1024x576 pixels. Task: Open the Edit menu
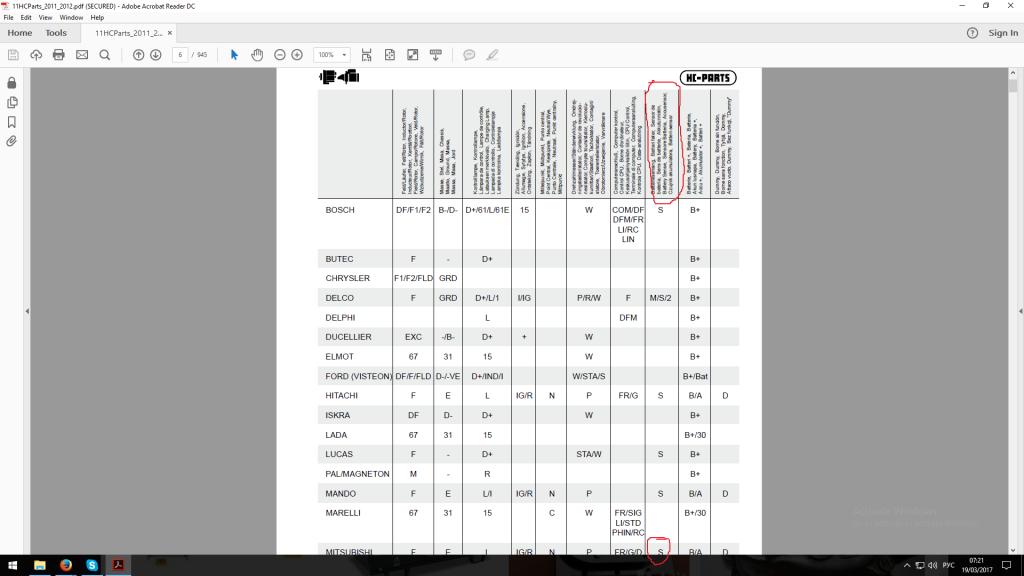tap(26, 18)
